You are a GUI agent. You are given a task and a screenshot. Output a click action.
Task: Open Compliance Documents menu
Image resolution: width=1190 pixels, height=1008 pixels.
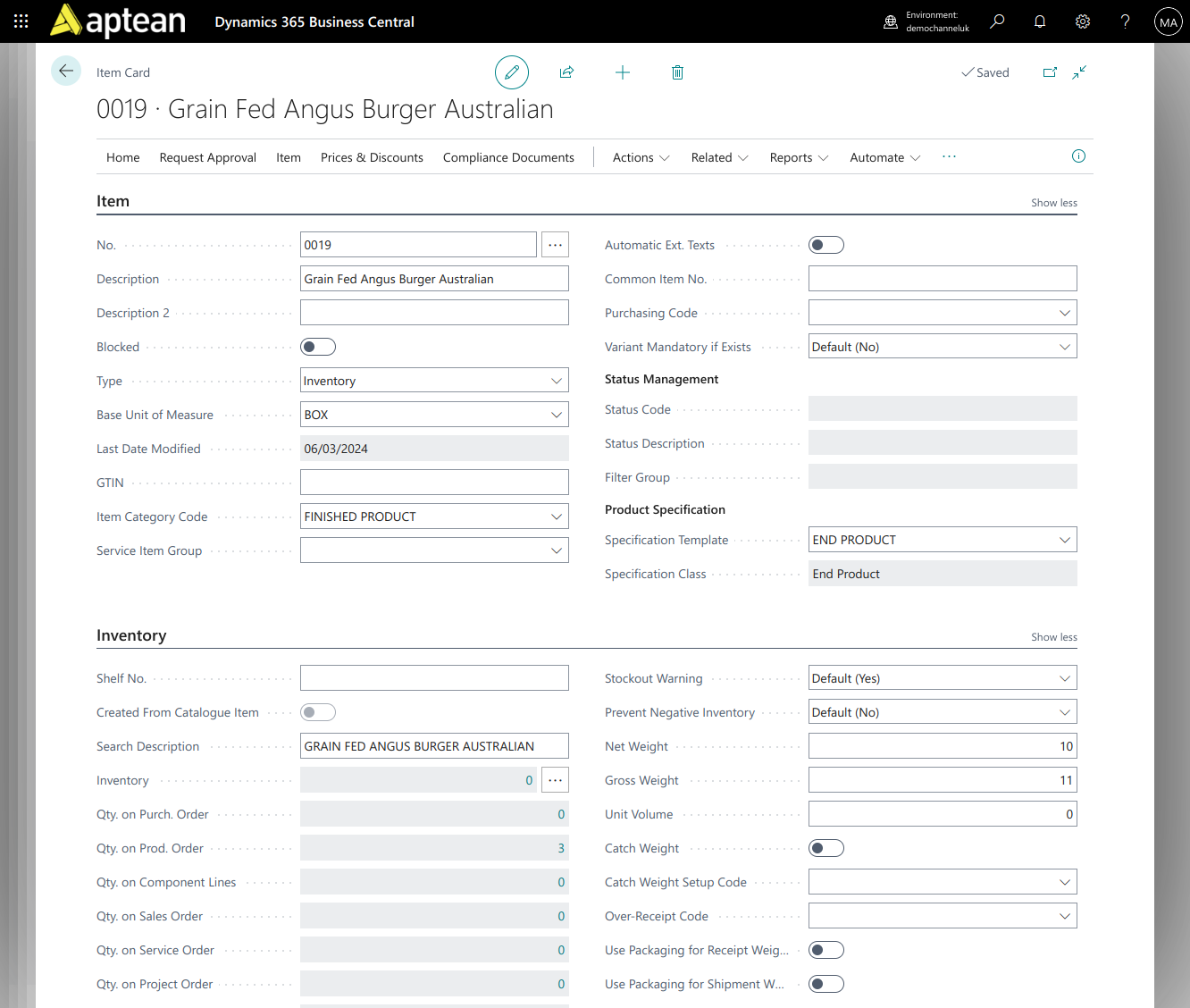[x=508, y=157]
